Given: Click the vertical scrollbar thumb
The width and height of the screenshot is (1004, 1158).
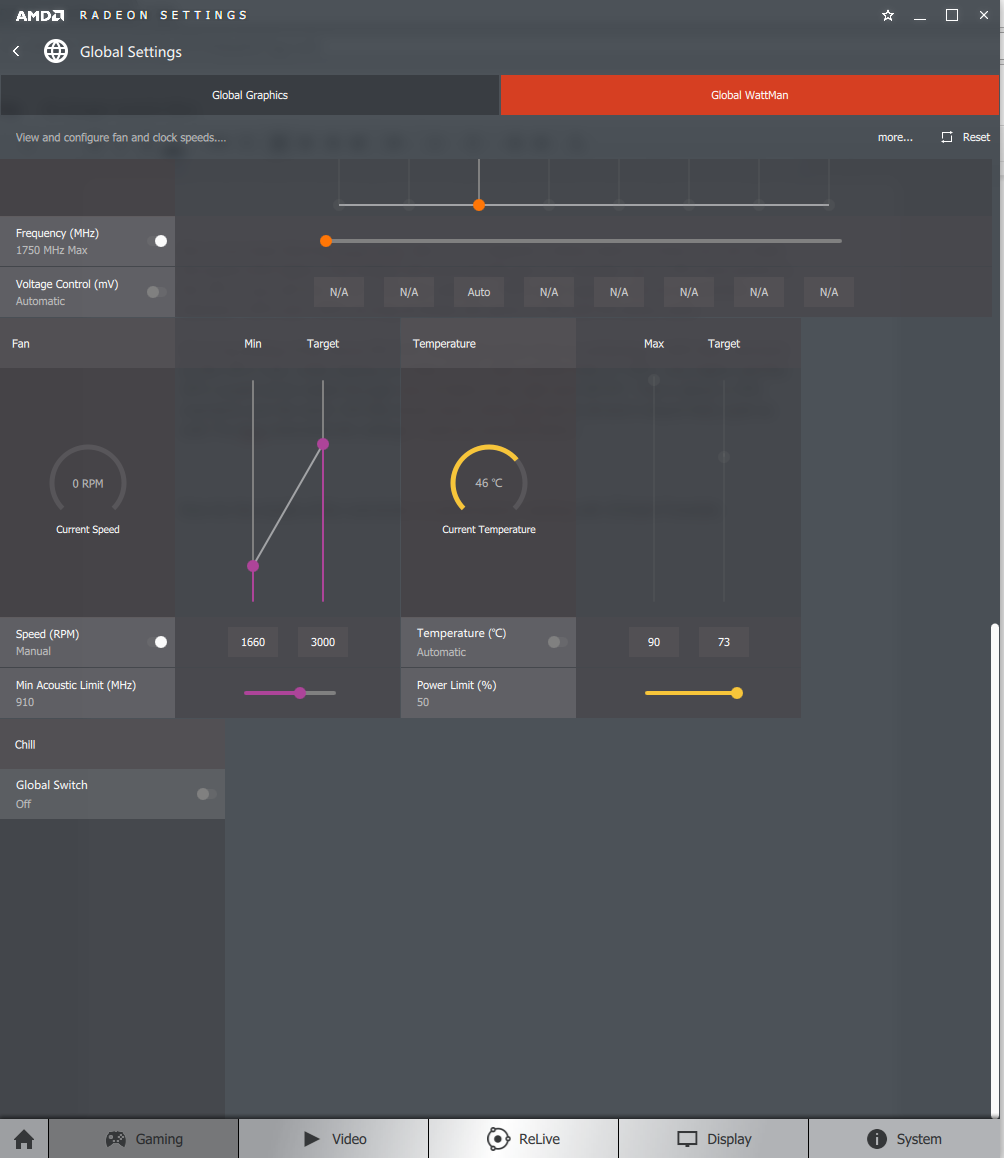Looking at the screenshot, I should coord(995,870).
